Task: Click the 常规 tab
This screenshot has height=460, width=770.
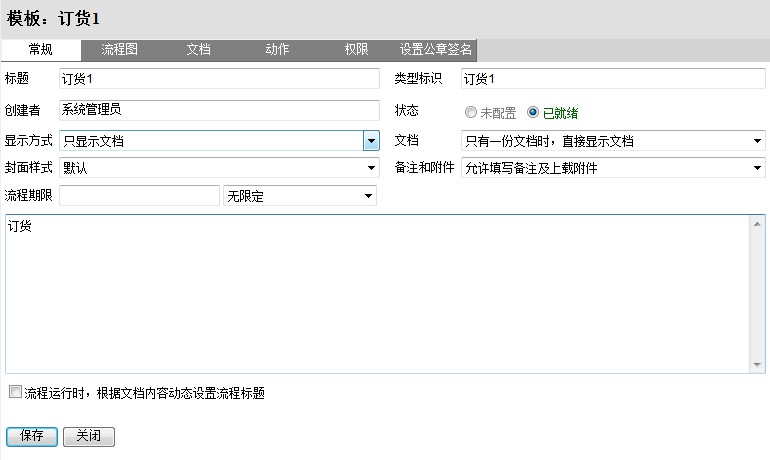Action: click(40, 49)
